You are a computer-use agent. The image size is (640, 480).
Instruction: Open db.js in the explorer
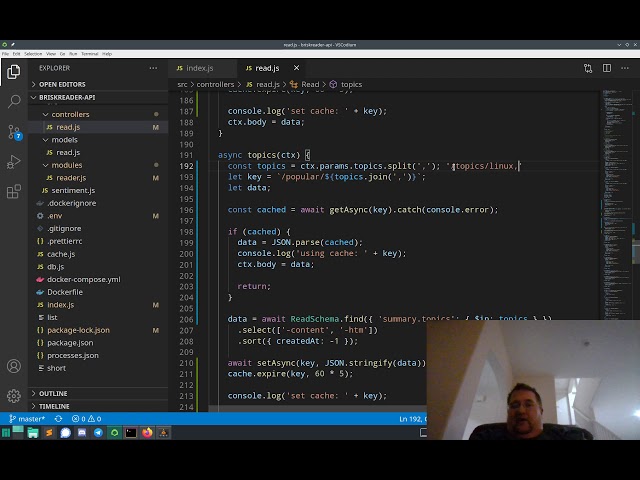(x=55, y=267)
